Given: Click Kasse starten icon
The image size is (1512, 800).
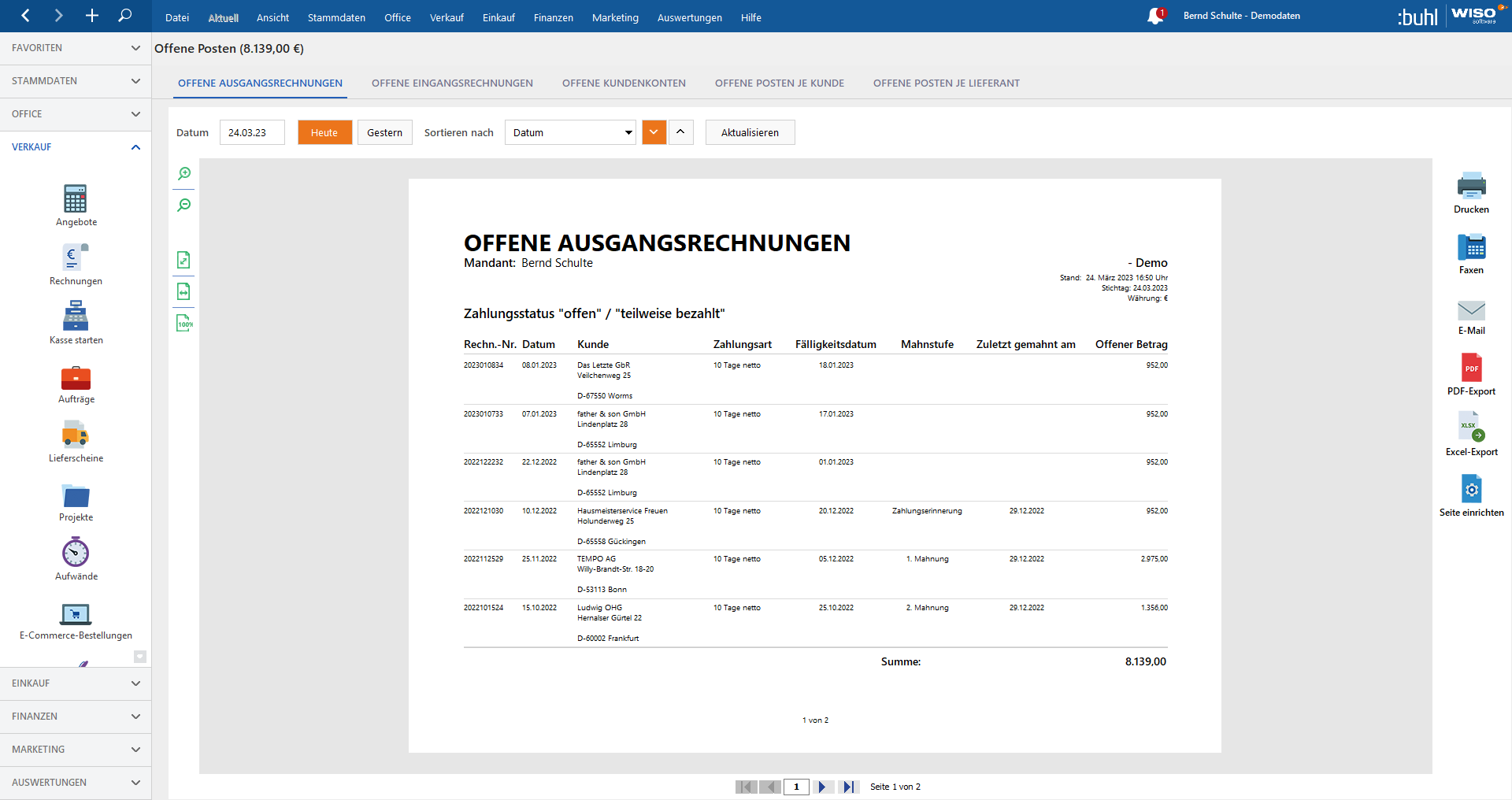Looking at the screenshot, I should click(x=76, y=317).
